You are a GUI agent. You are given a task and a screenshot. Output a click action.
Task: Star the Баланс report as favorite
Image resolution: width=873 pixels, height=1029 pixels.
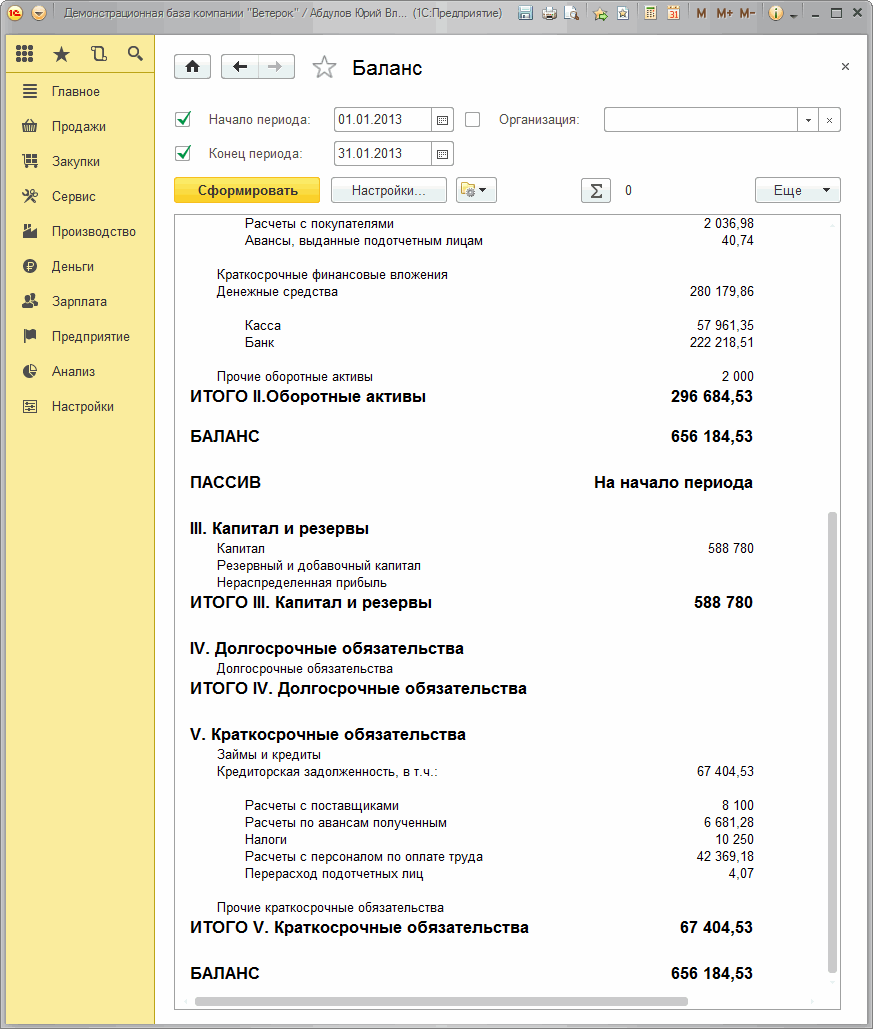click(x=324, y=67)
